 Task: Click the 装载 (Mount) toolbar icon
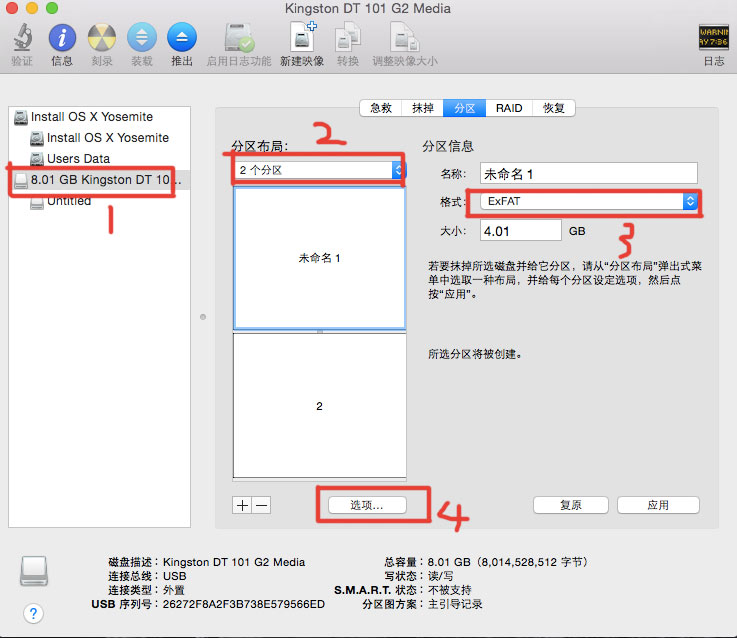[142, 39]
